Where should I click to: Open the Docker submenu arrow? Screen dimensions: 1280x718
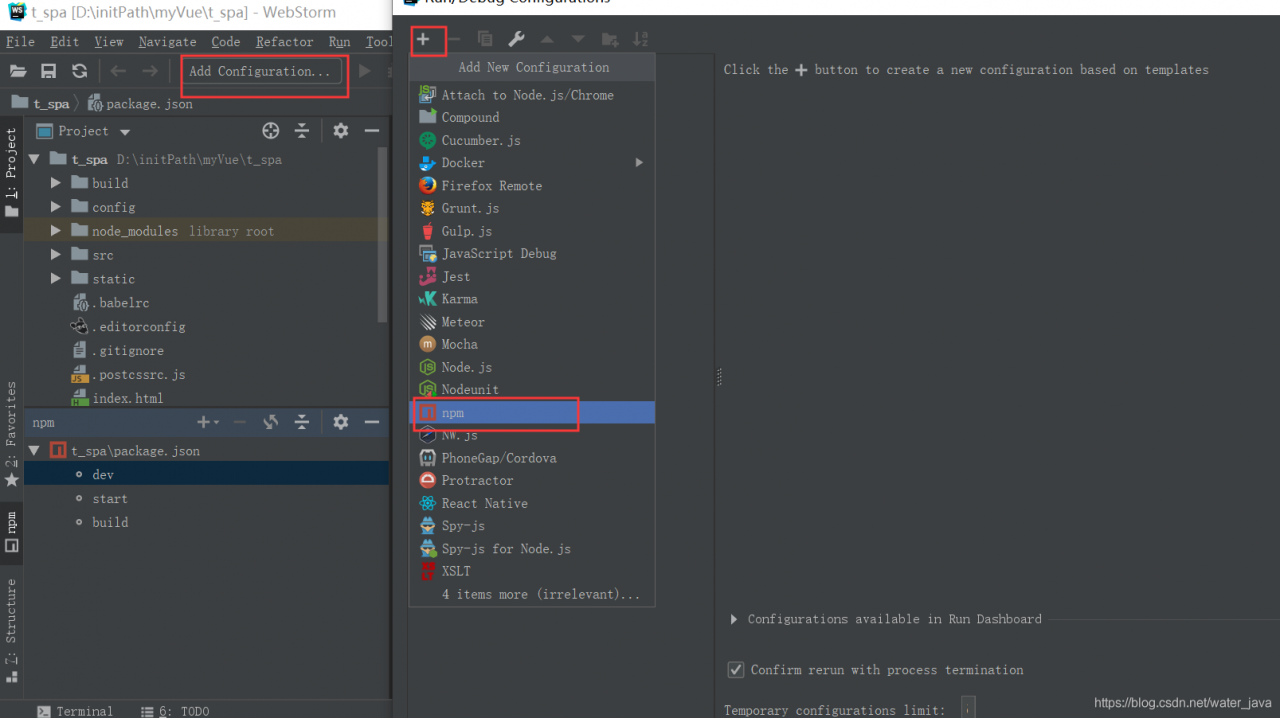click(639, 162)
